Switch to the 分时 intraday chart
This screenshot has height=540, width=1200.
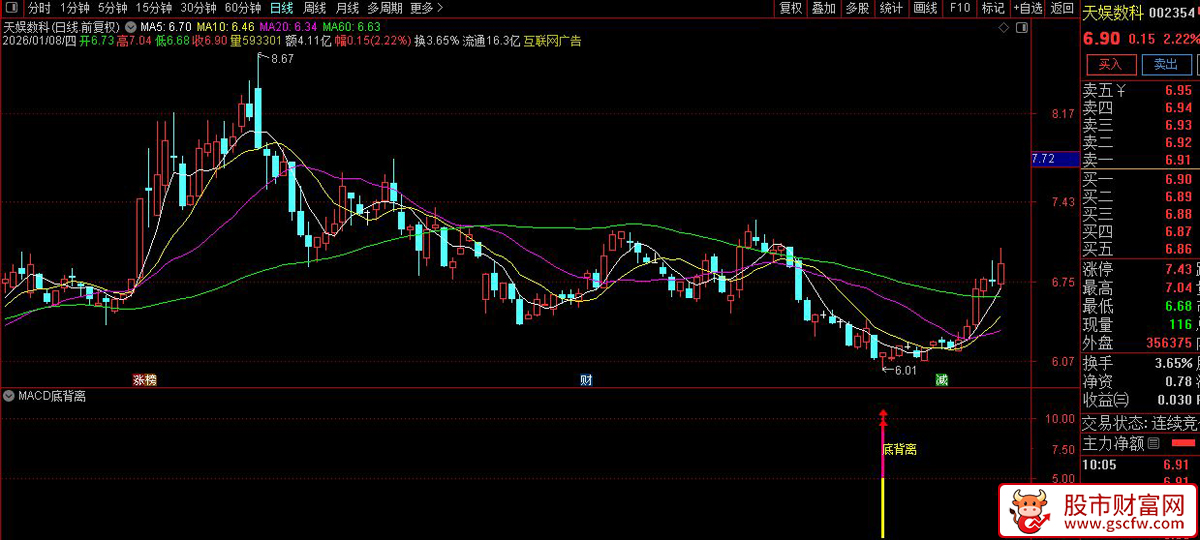coord(39,8)
